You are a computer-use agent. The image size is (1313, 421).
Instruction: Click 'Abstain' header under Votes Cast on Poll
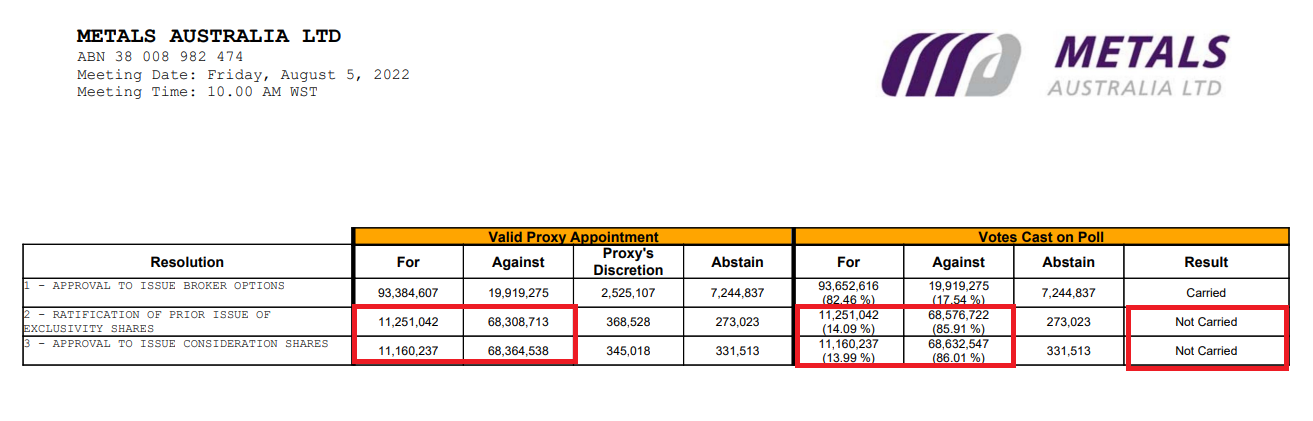click(x=1068, y=262)
